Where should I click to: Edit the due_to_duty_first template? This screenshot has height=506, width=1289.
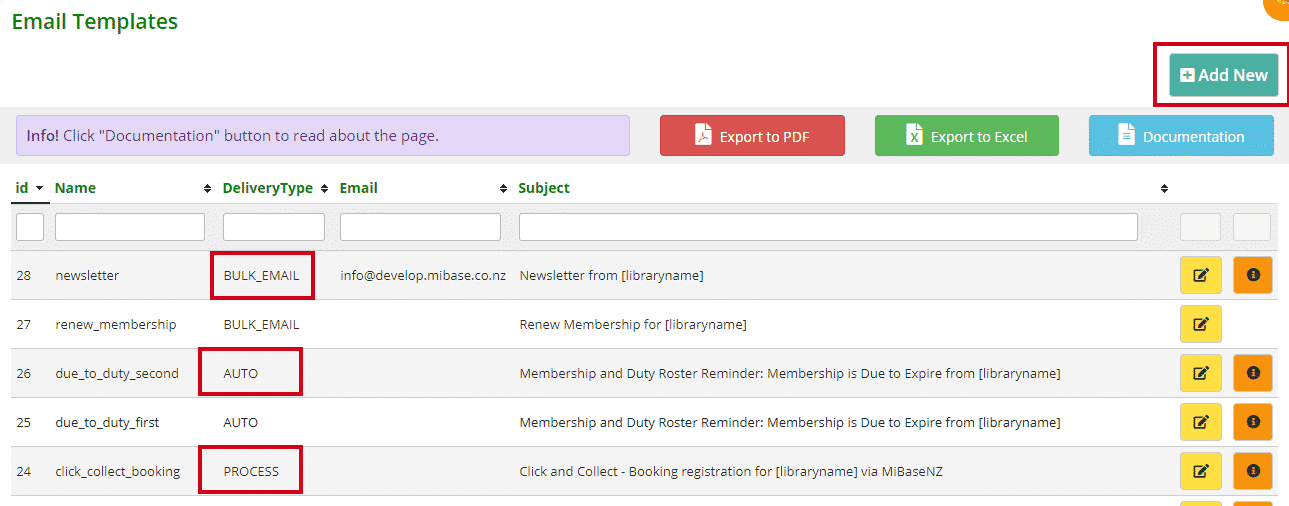coord(1201,422)
